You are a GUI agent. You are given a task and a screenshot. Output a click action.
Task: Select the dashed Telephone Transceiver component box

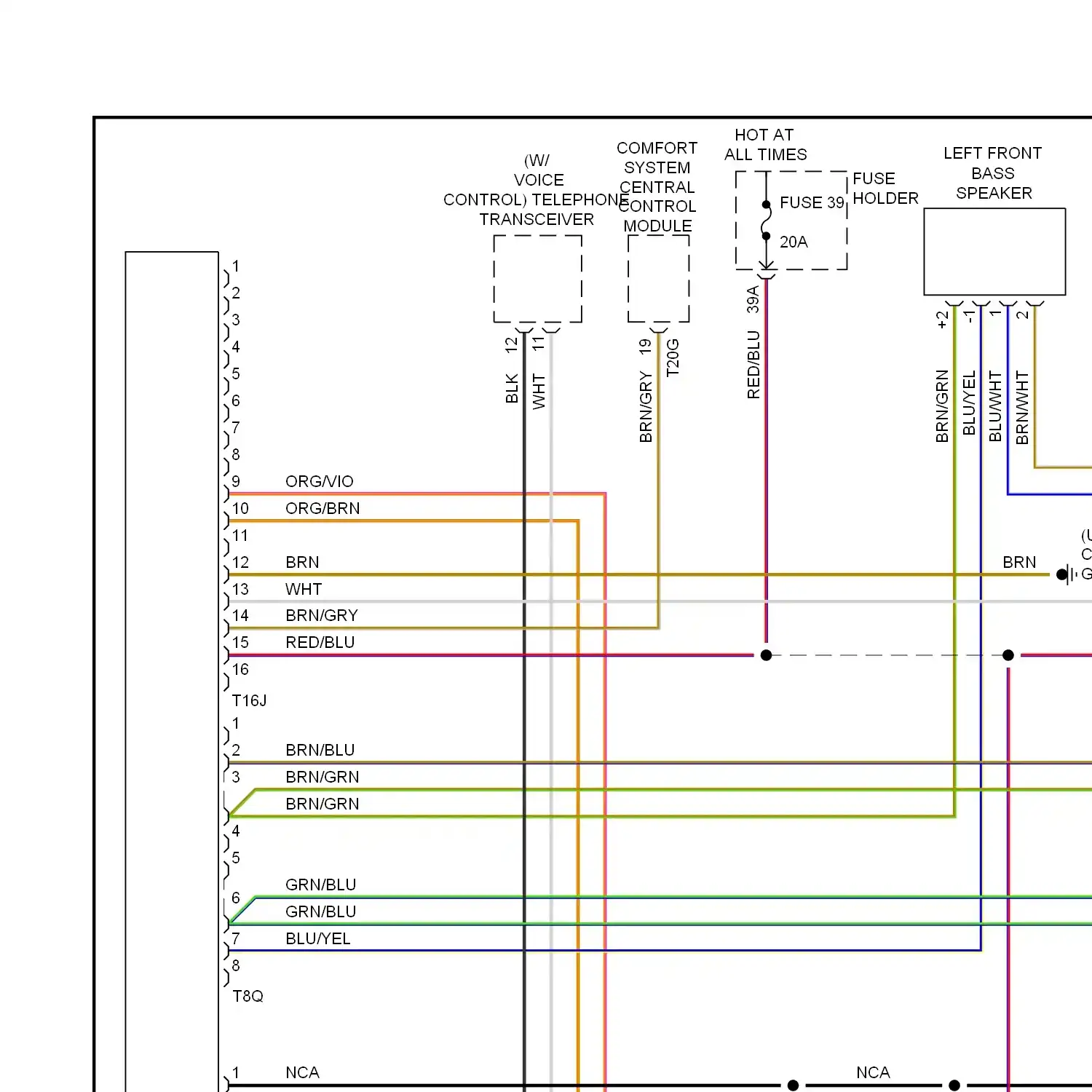(537, 279)
